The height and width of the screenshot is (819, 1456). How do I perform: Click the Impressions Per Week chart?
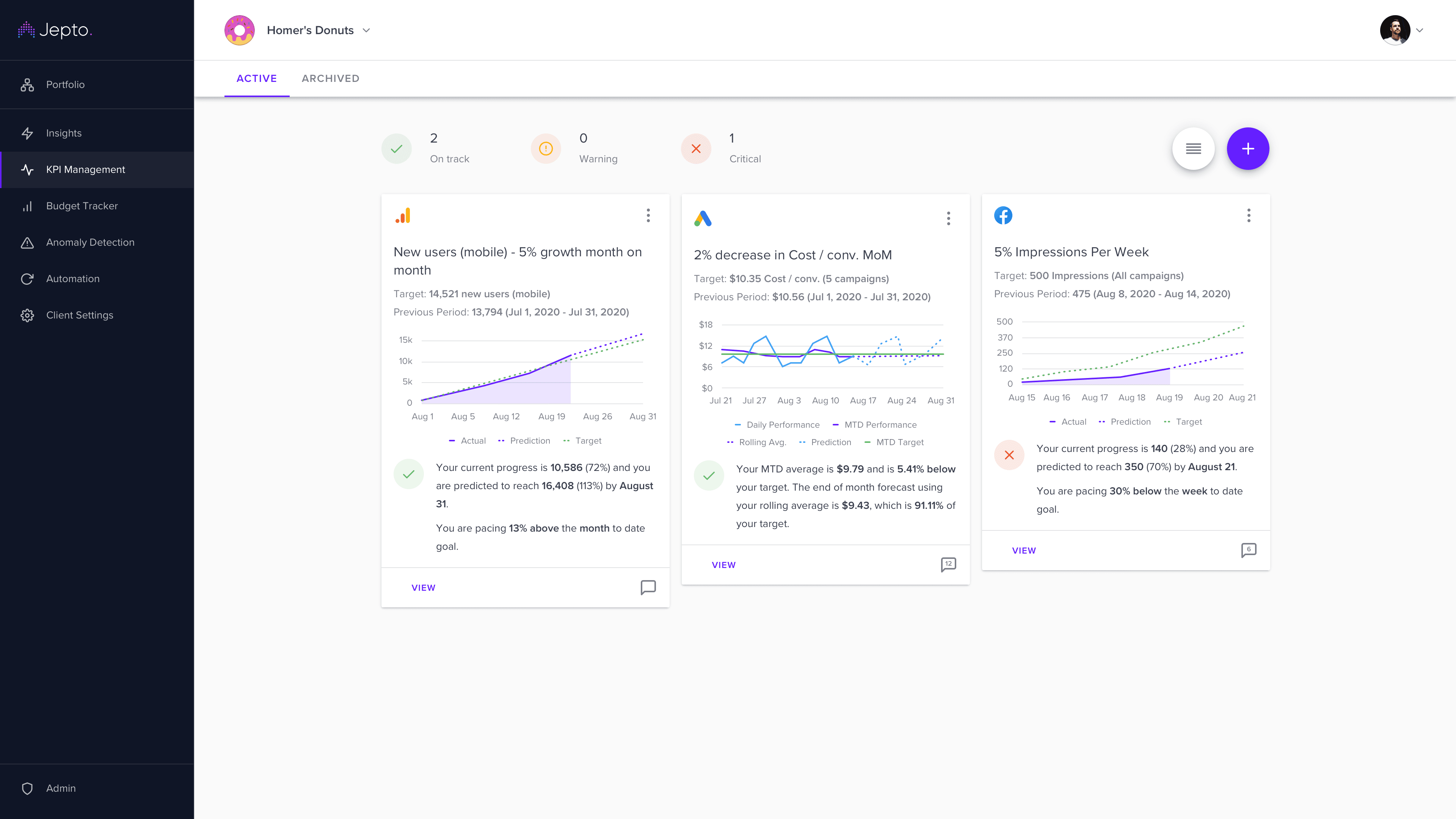1126,359
